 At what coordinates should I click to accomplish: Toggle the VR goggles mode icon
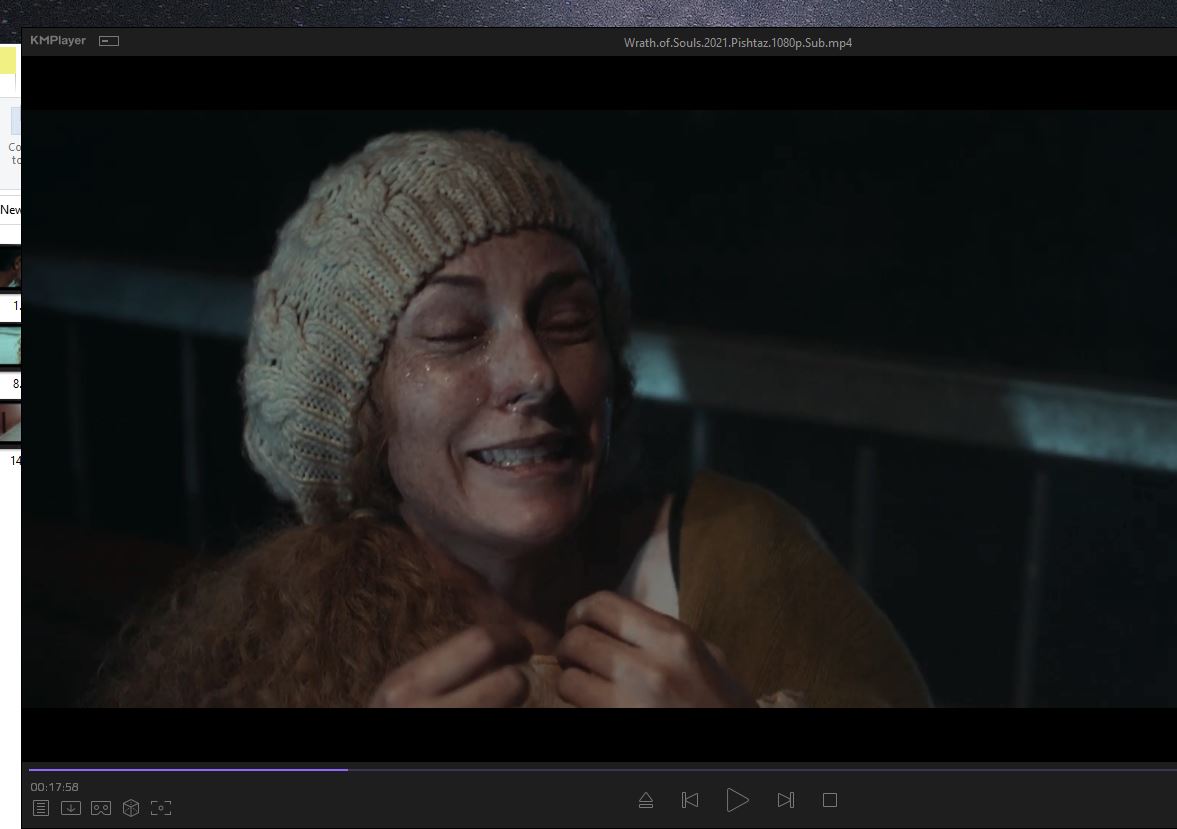[101, 808]
